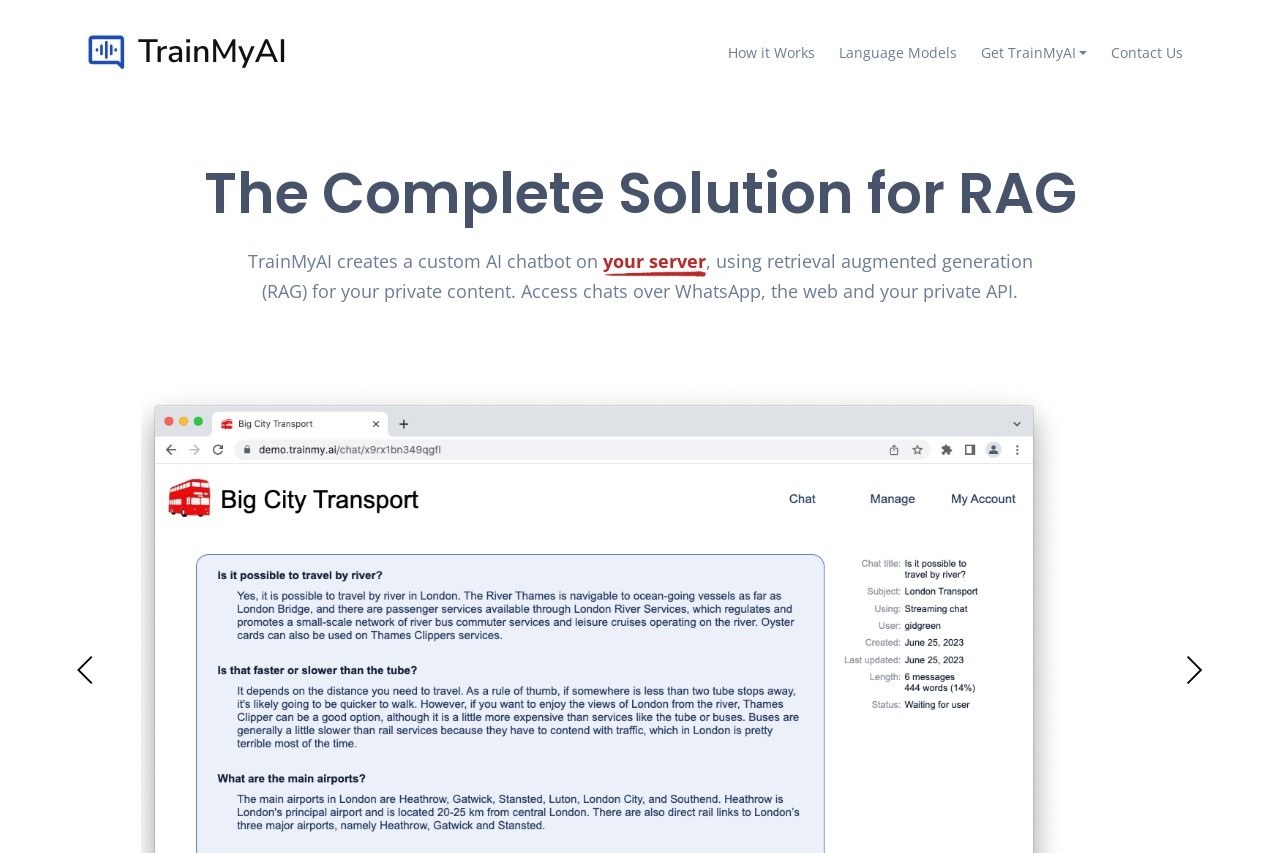The width and height of the screenshot is (1280, 853).
Task: Expand the Get TrainMyAI dropdown menu
Action: click(1034, 53)
